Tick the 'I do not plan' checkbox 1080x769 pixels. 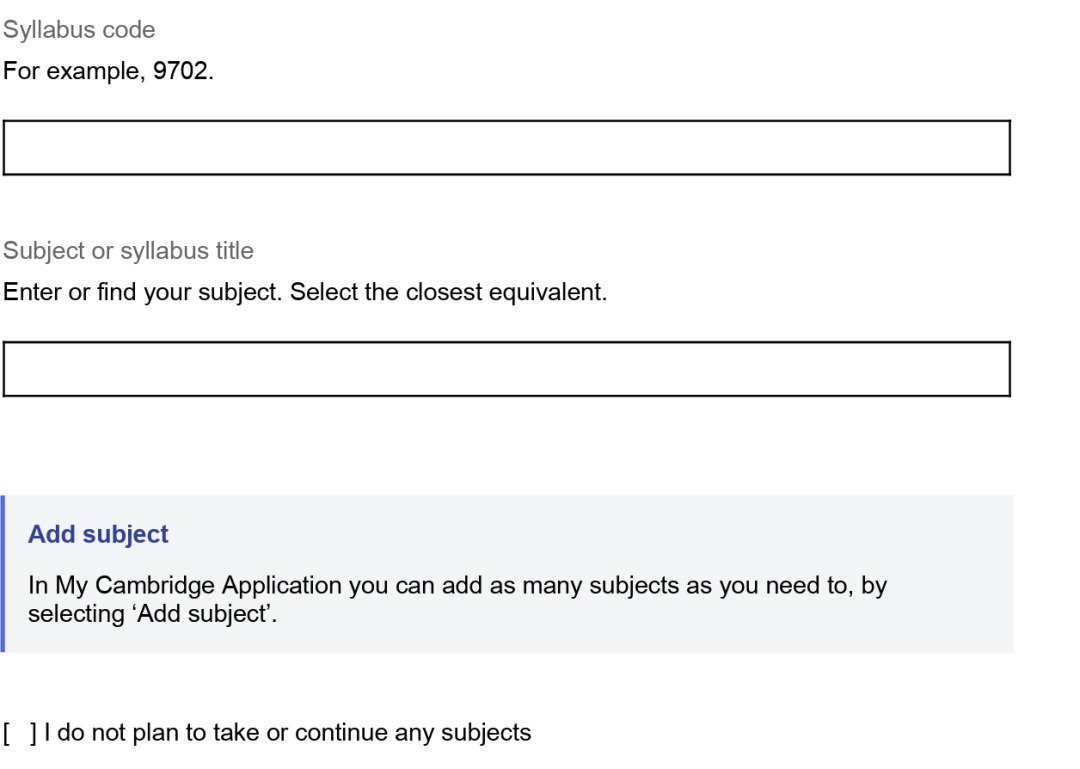click(x=20, y=733)
